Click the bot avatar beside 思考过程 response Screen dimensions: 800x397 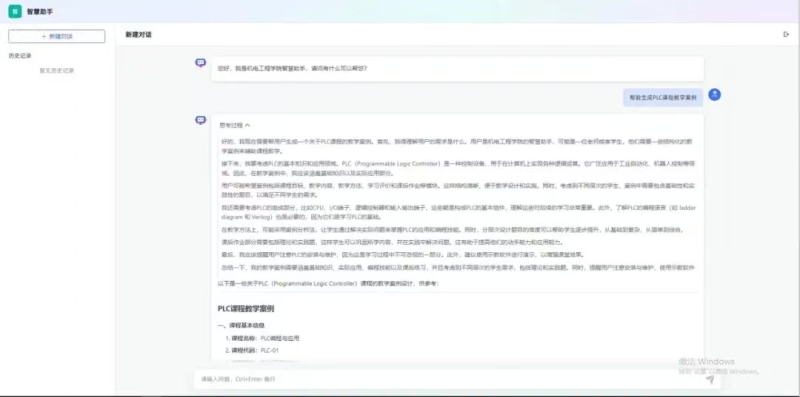point(201,120)
